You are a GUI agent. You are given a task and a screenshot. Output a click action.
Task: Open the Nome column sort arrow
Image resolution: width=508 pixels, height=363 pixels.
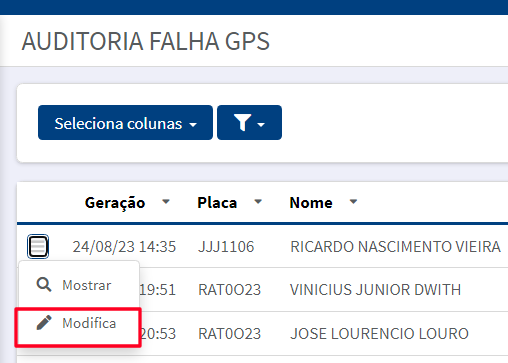pyautogui.click(x=353, y=201)
